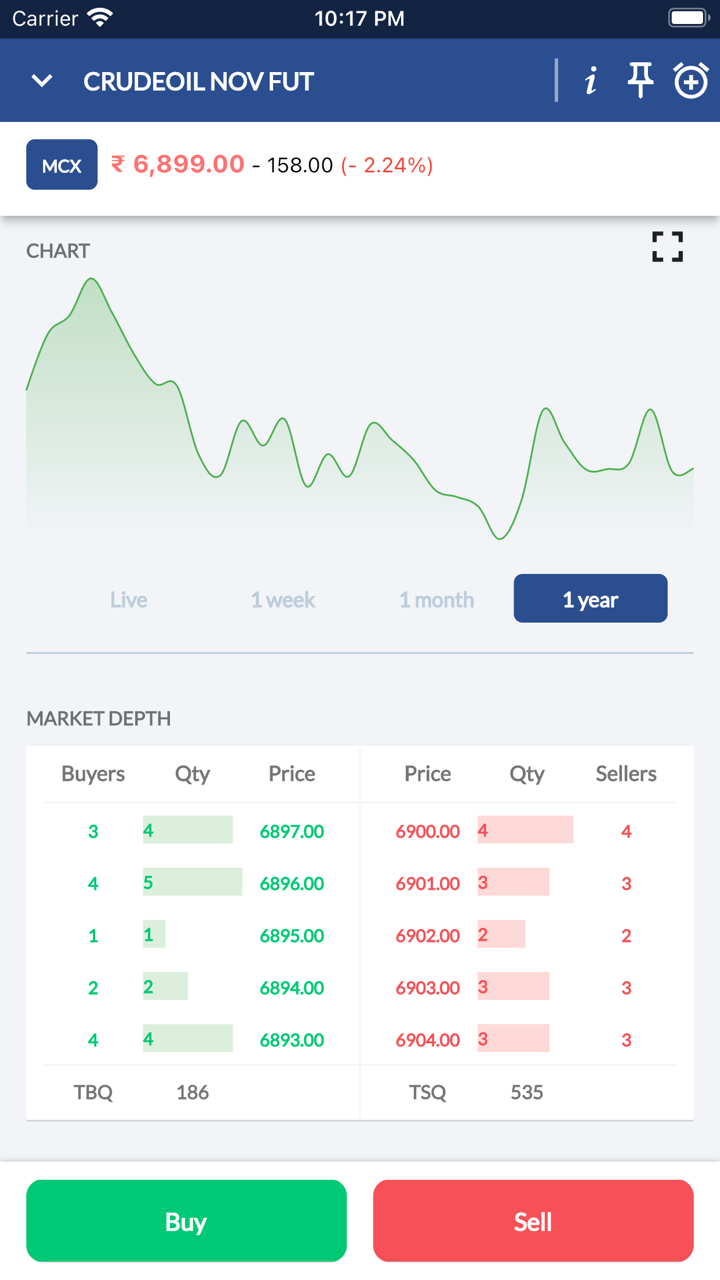Tap the ₹ 6,899.00 last traded price

(x=178, y=164)
